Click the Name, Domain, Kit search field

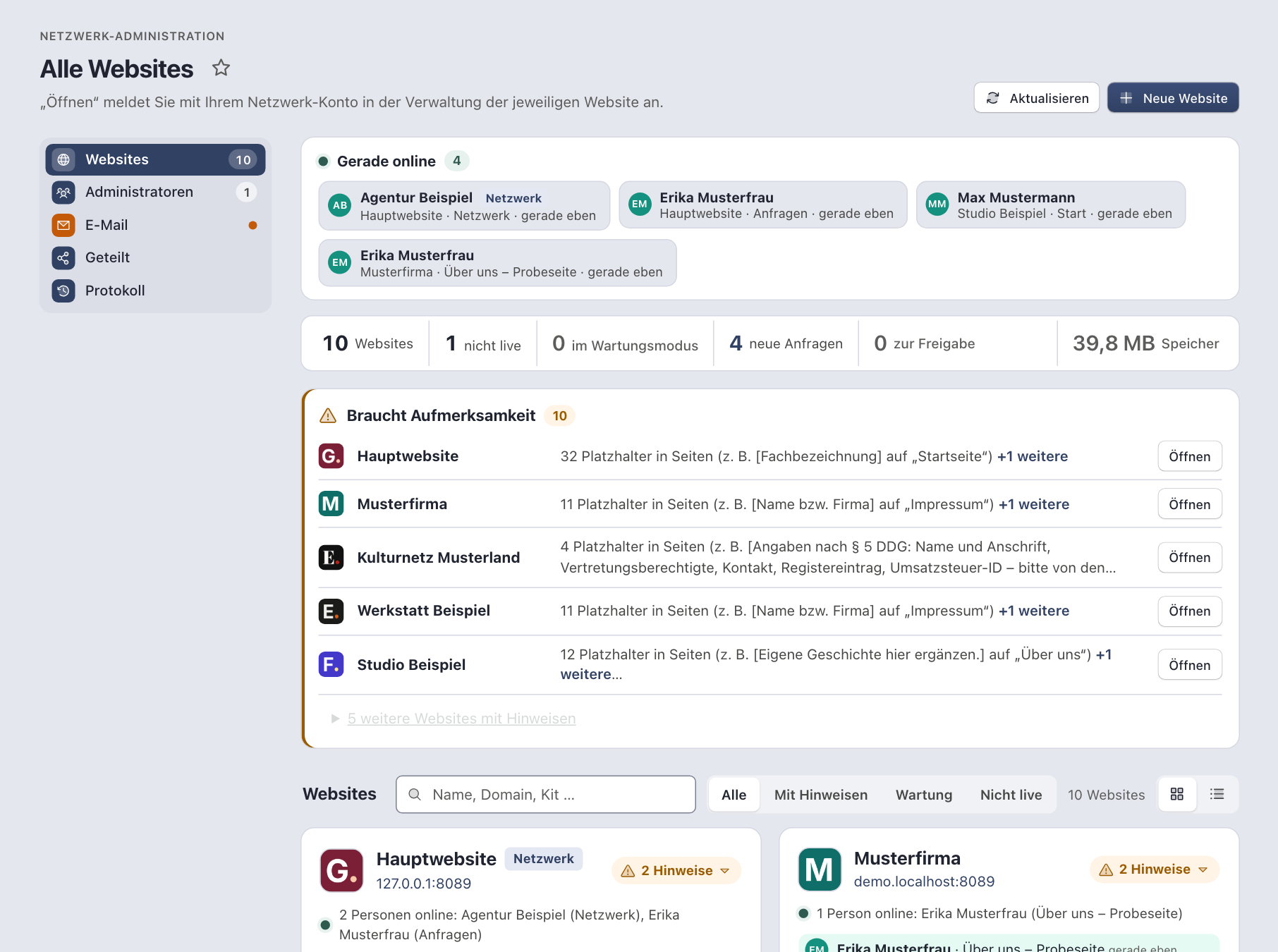(x=546, y=795)
